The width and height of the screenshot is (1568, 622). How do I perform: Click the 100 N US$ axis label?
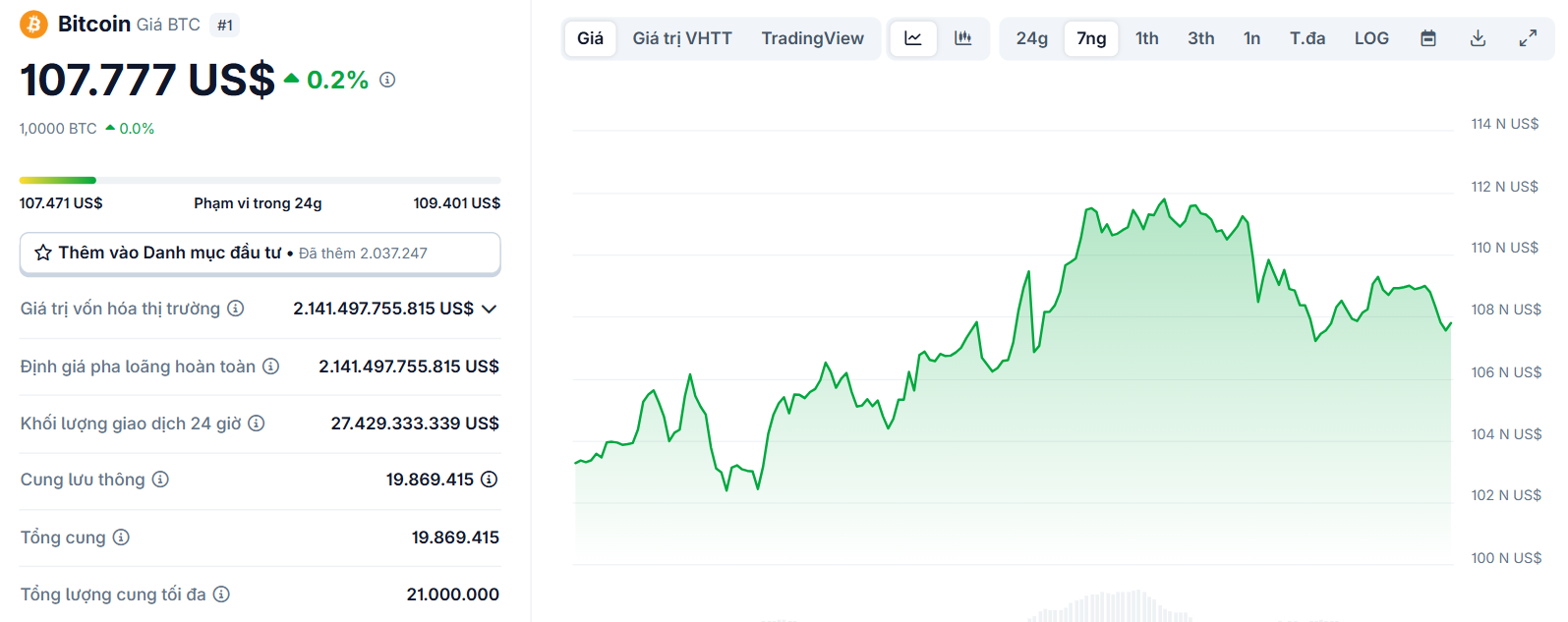click(1506, 558)
